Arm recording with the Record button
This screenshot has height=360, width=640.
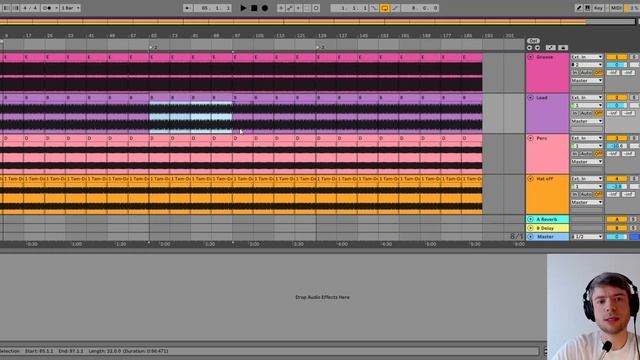click(x=265, y=8)
